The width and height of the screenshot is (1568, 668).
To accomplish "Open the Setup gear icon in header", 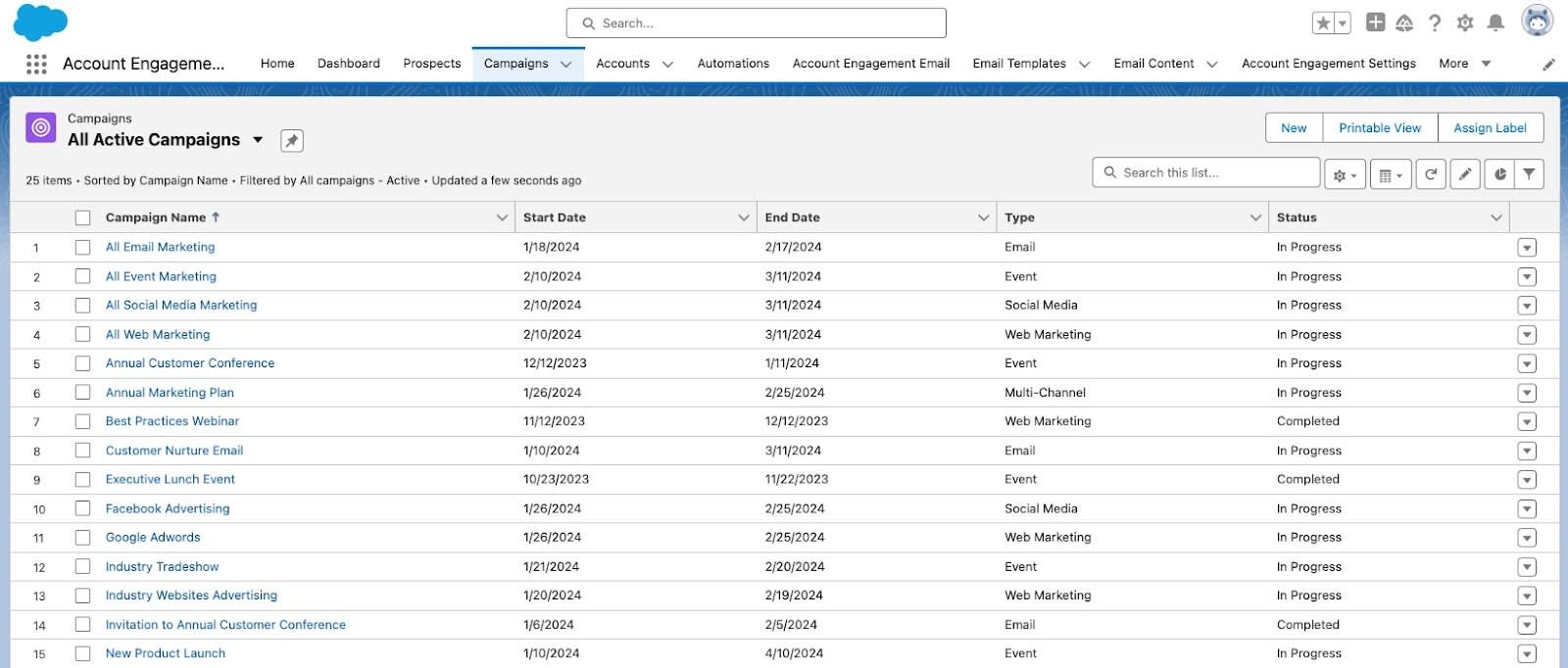I will click(x=1465, y=23).
